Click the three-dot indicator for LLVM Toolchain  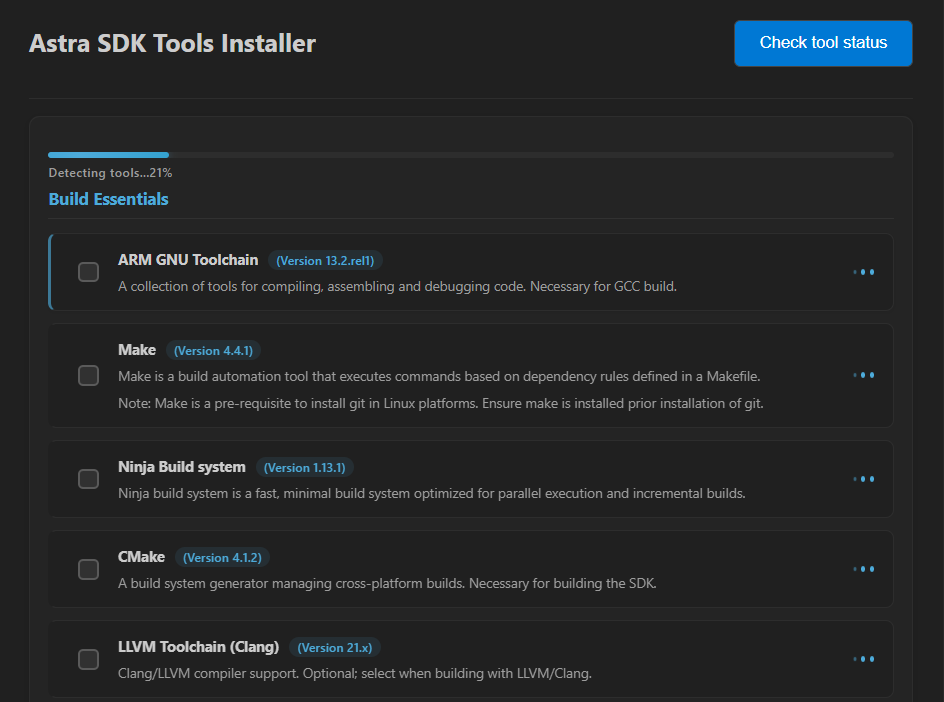tap(864, 659)
